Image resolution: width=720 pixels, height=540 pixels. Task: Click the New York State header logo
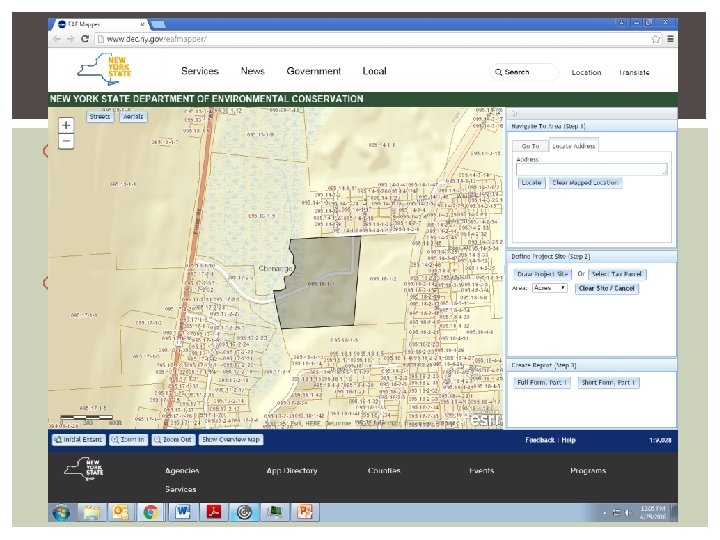pos(104,69)
